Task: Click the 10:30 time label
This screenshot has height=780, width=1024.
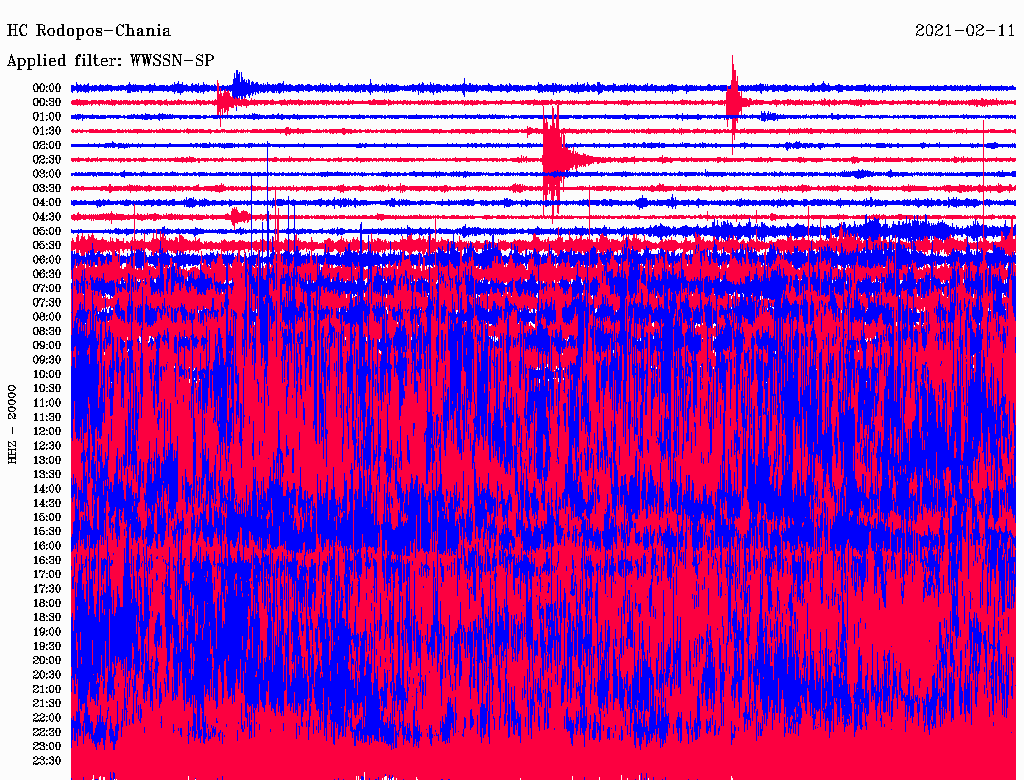Action: point(47,389)
